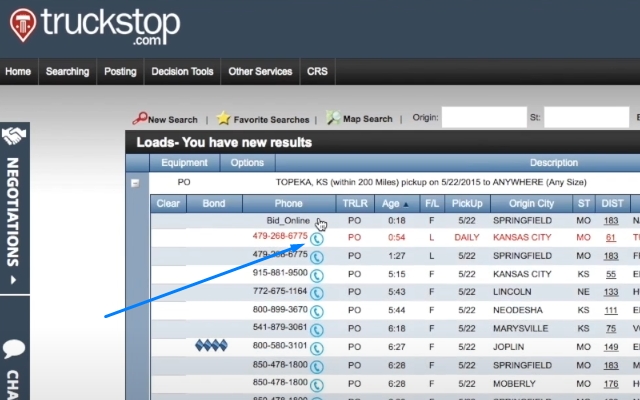Toggle Age column sort order
This screenshot has height=400, width=640.
395,204
